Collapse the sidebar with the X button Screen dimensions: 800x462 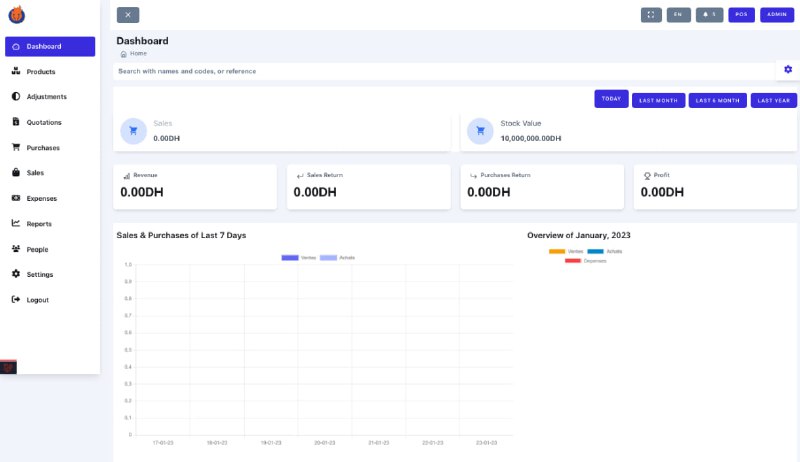tap(128, 15)
